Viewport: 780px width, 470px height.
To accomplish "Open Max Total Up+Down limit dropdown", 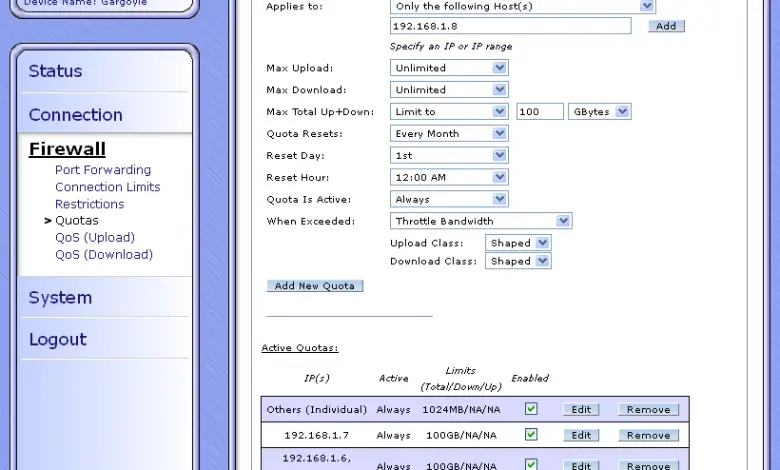I will 449,112.
